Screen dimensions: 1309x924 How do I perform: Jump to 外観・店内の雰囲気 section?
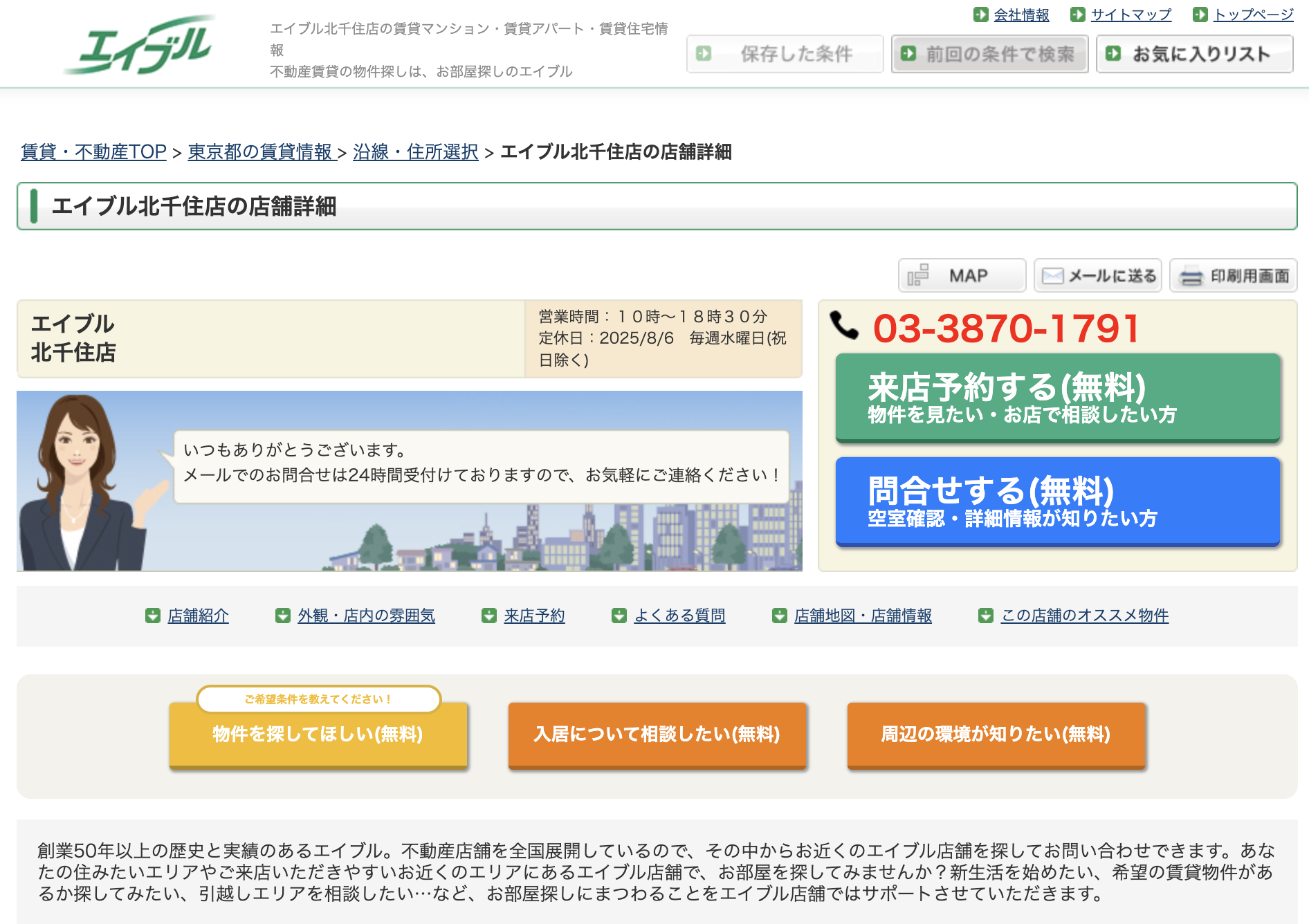click(366, 616)
